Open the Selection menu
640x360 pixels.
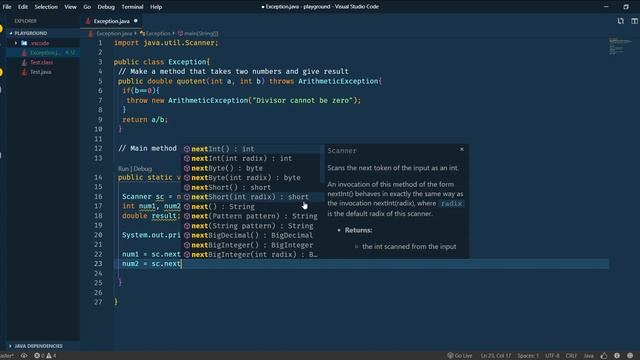tap(46, 7)
